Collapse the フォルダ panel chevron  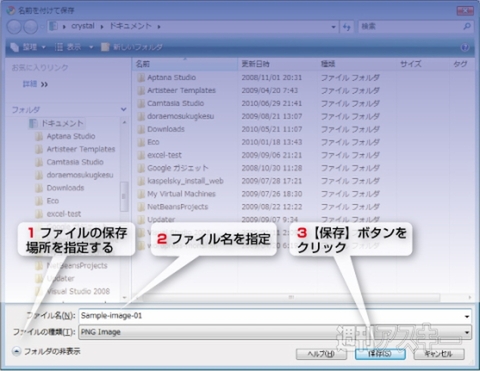[x=123, y=109]
